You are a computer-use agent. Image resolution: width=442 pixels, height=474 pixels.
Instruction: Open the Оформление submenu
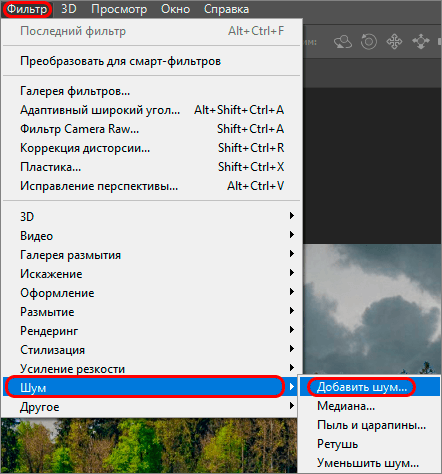pos(152,293)
